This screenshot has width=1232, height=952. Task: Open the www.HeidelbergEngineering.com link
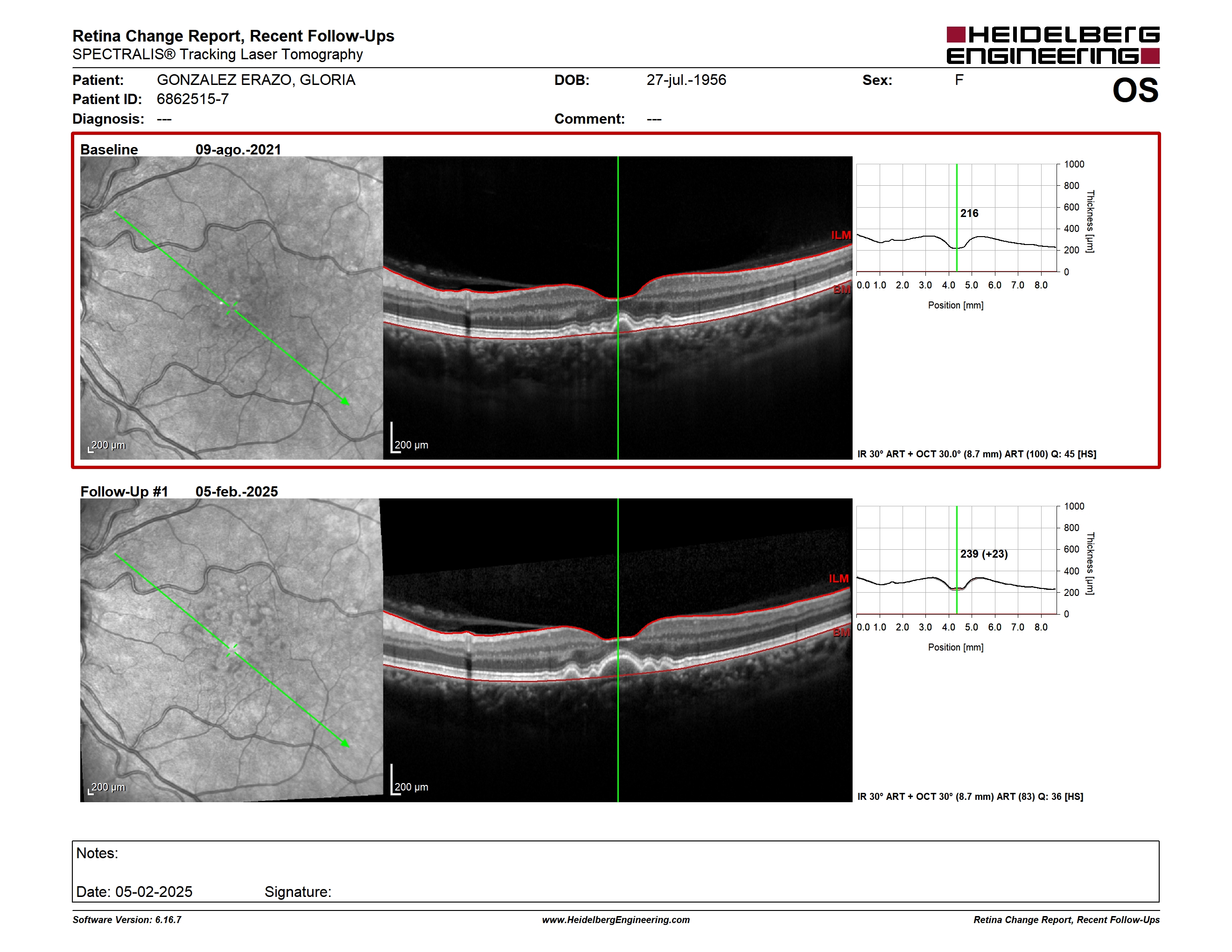coord(616,920)
